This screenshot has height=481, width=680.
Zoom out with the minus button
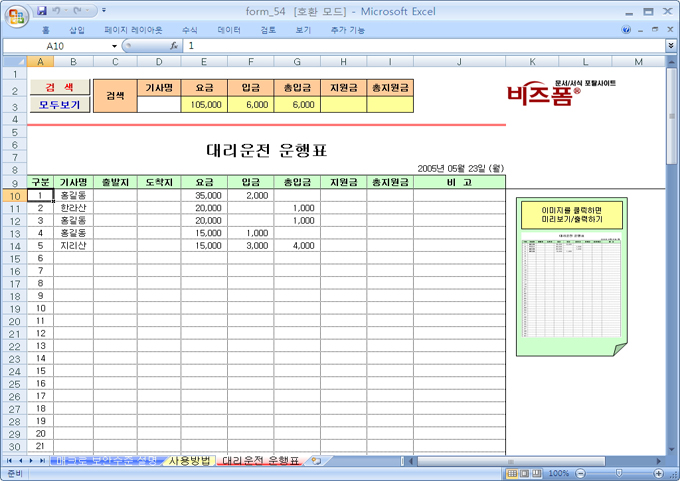click(581, 473)
